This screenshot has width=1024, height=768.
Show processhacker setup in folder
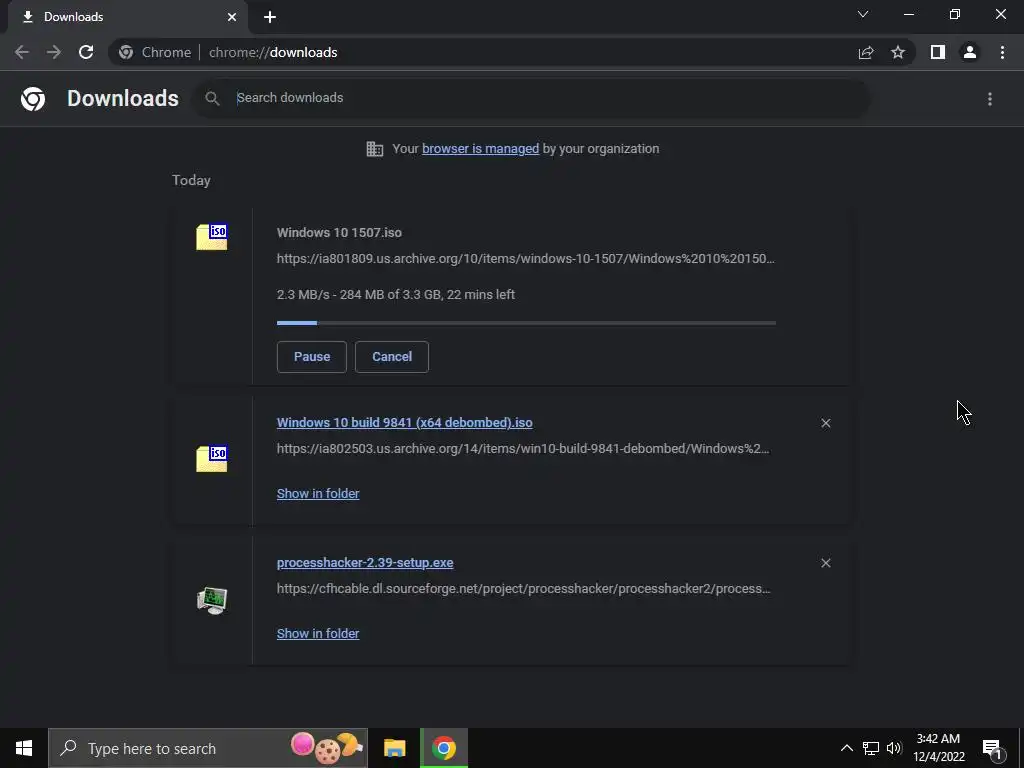318,633
